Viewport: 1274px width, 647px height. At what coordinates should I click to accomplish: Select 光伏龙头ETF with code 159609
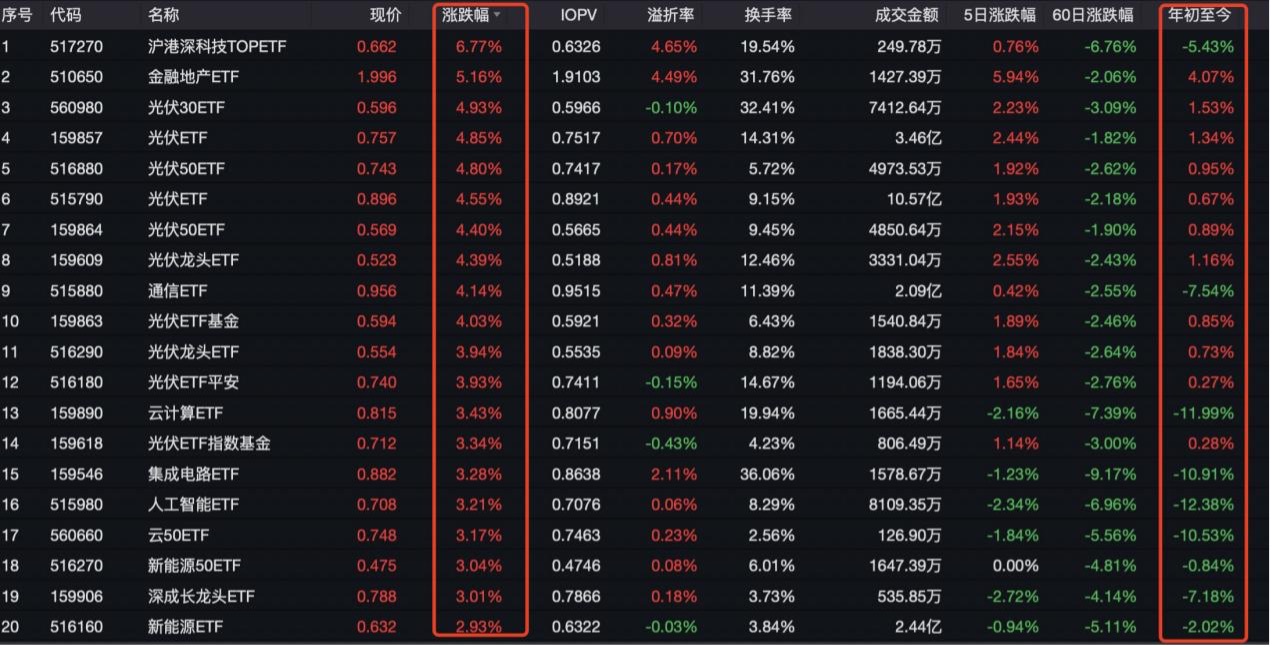(193, 260)
